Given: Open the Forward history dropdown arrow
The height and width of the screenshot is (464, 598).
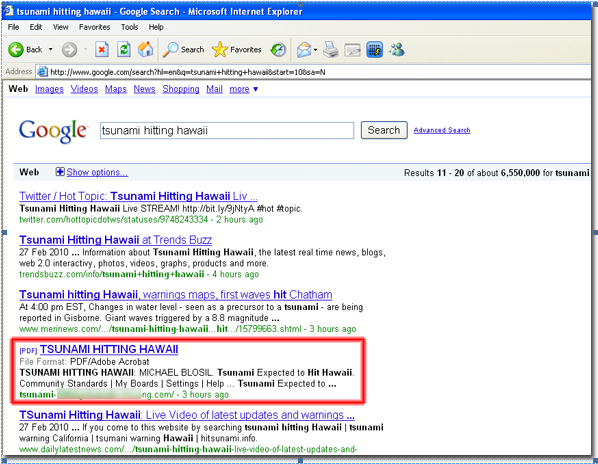Looking at the screenshot, I should pos(85,50).
